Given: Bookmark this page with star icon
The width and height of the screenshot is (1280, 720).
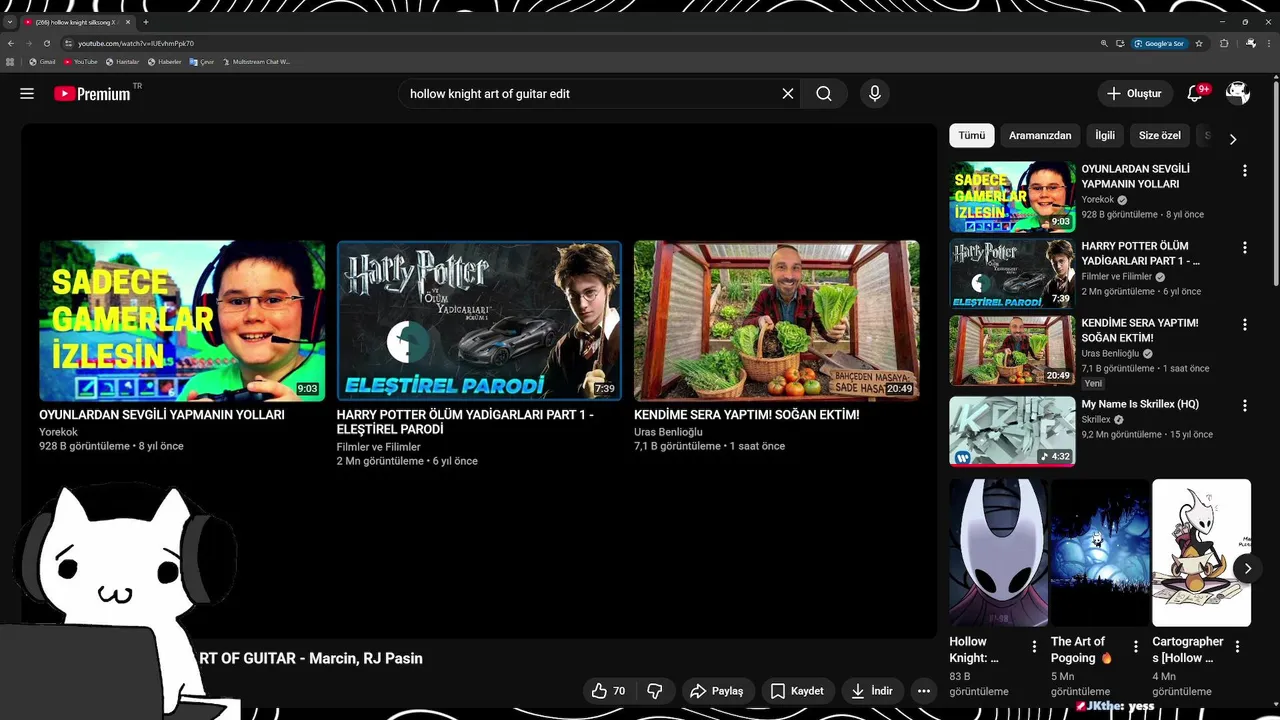Looking at the screenshot, I should 1200,43.
